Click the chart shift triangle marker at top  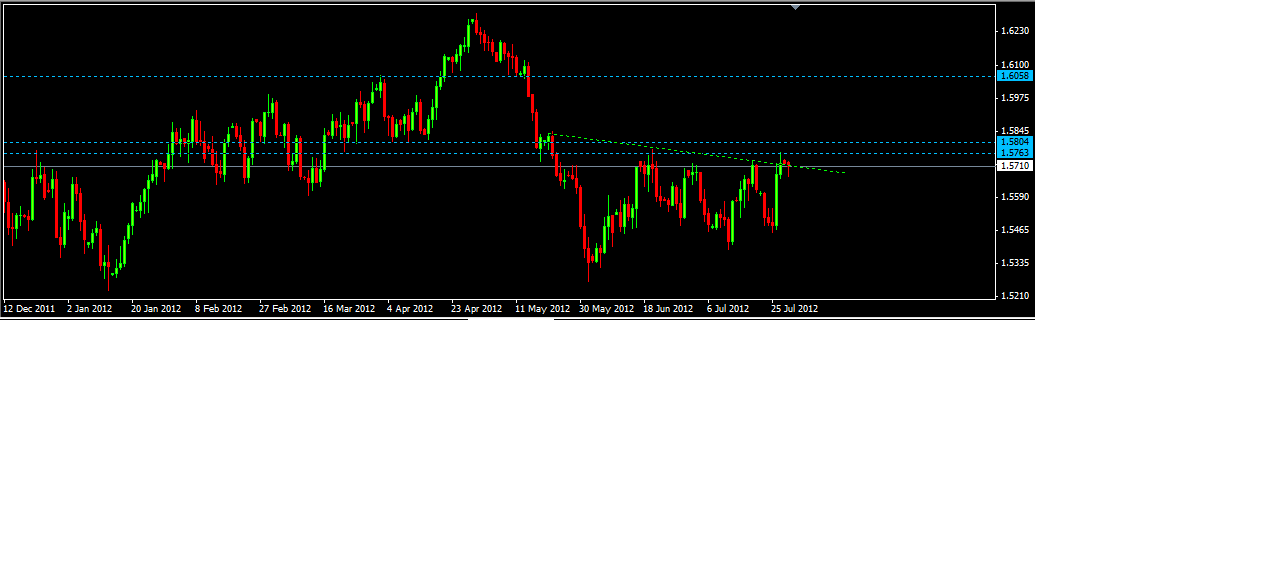point(795,7)
